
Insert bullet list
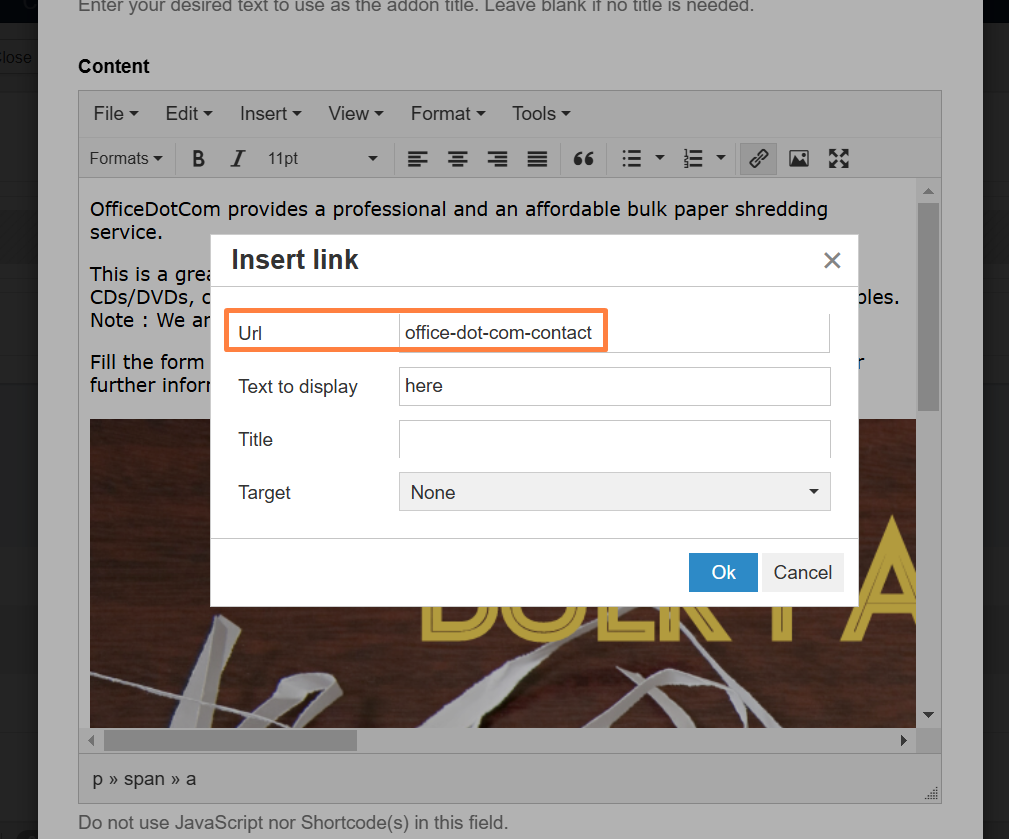(x=632, y=158)
